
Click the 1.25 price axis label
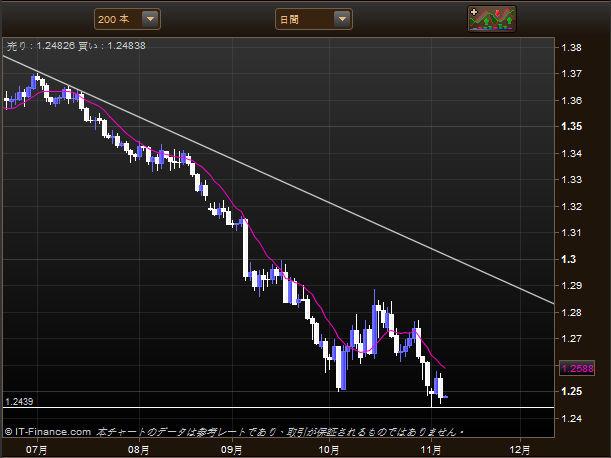tap(571, 391)
